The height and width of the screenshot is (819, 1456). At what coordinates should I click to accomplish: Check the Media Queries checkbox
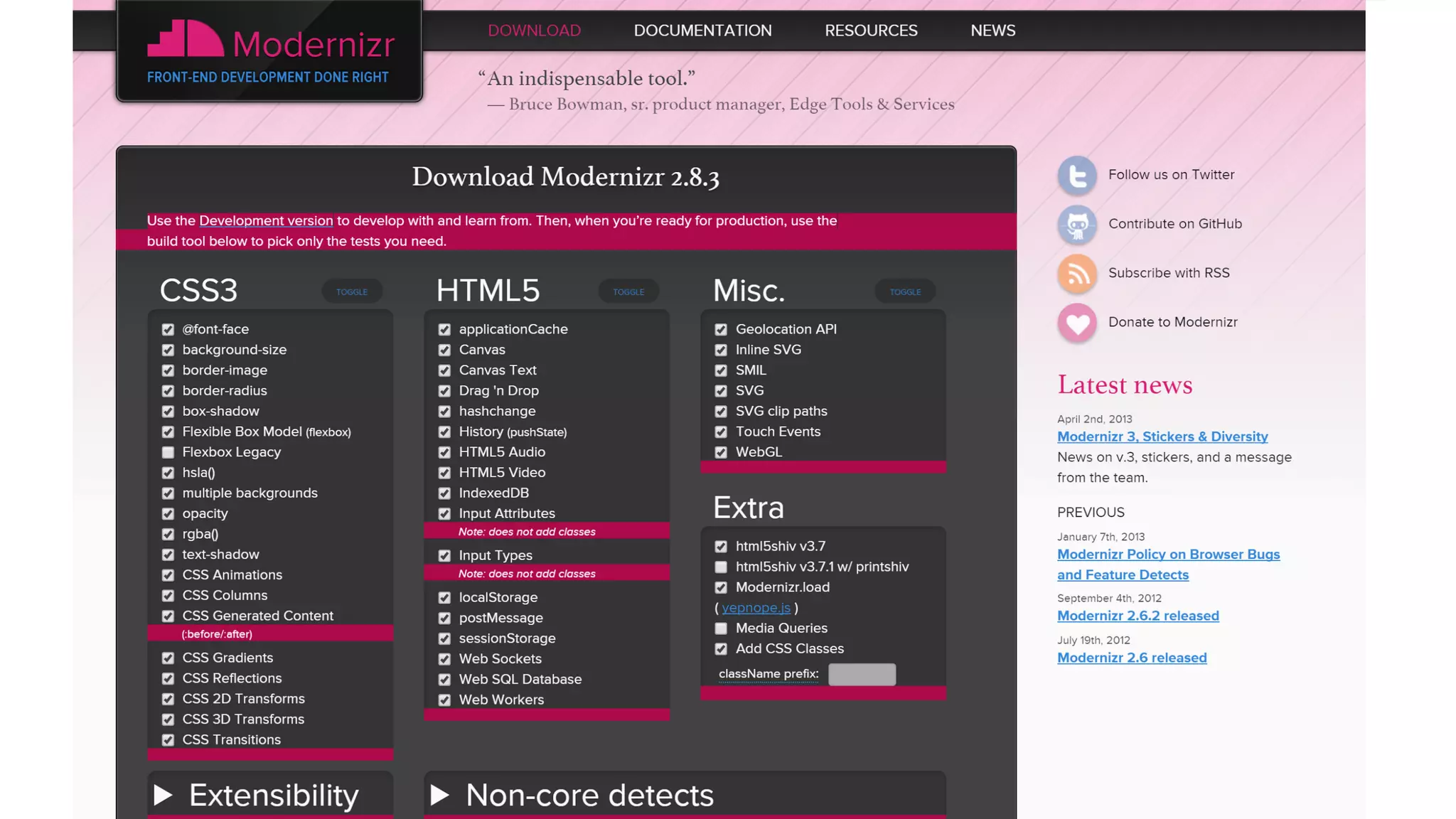coord(721,628)
